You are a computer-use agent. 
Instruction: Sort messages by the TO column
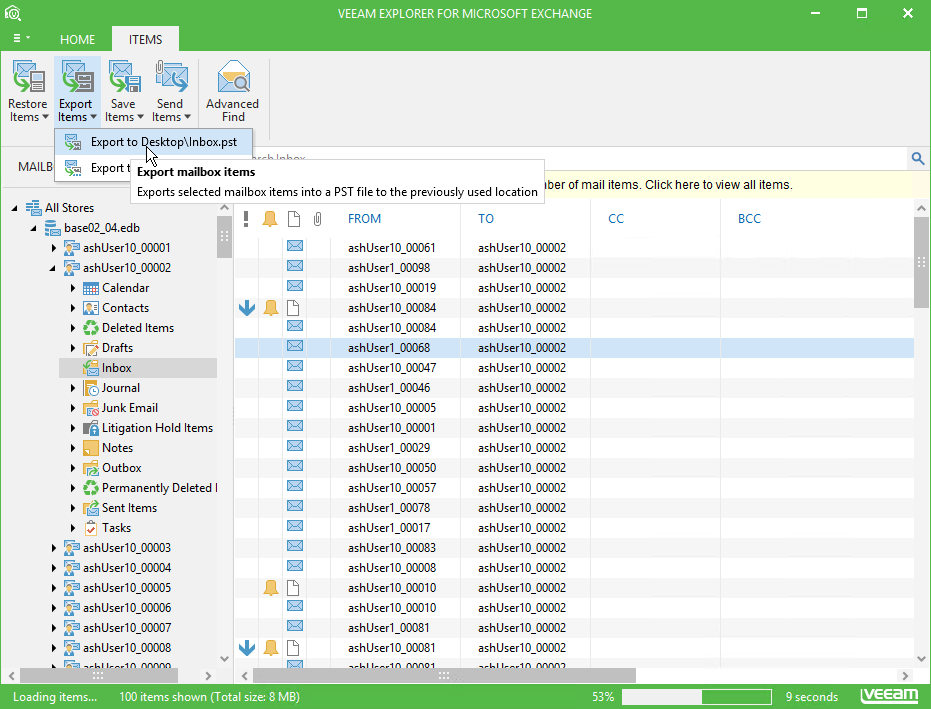(486, 219)
